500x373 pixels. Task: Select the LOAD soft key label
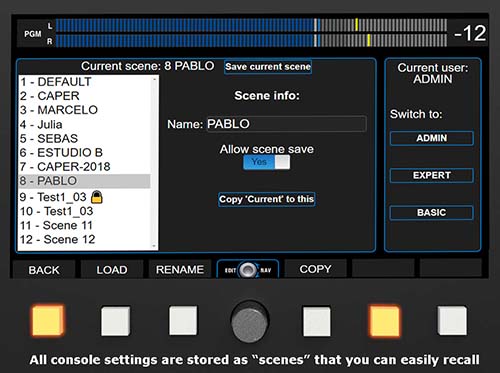tap(112, 270)
